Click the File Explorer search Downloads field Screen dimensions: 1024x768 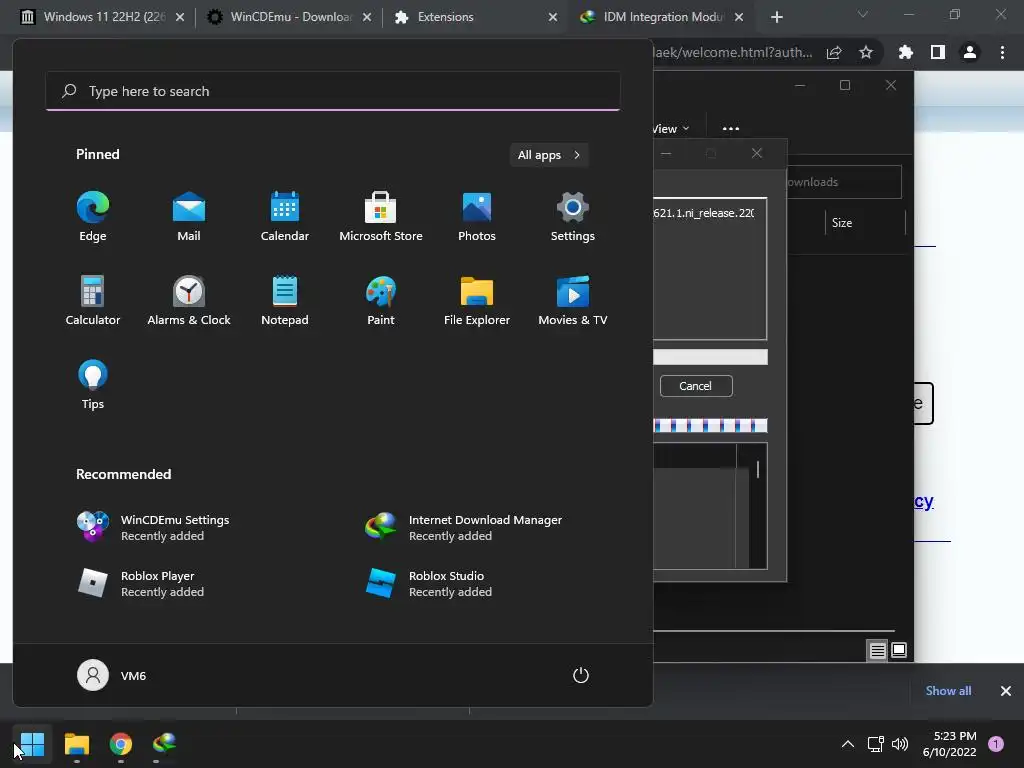[x=844, y=182]
